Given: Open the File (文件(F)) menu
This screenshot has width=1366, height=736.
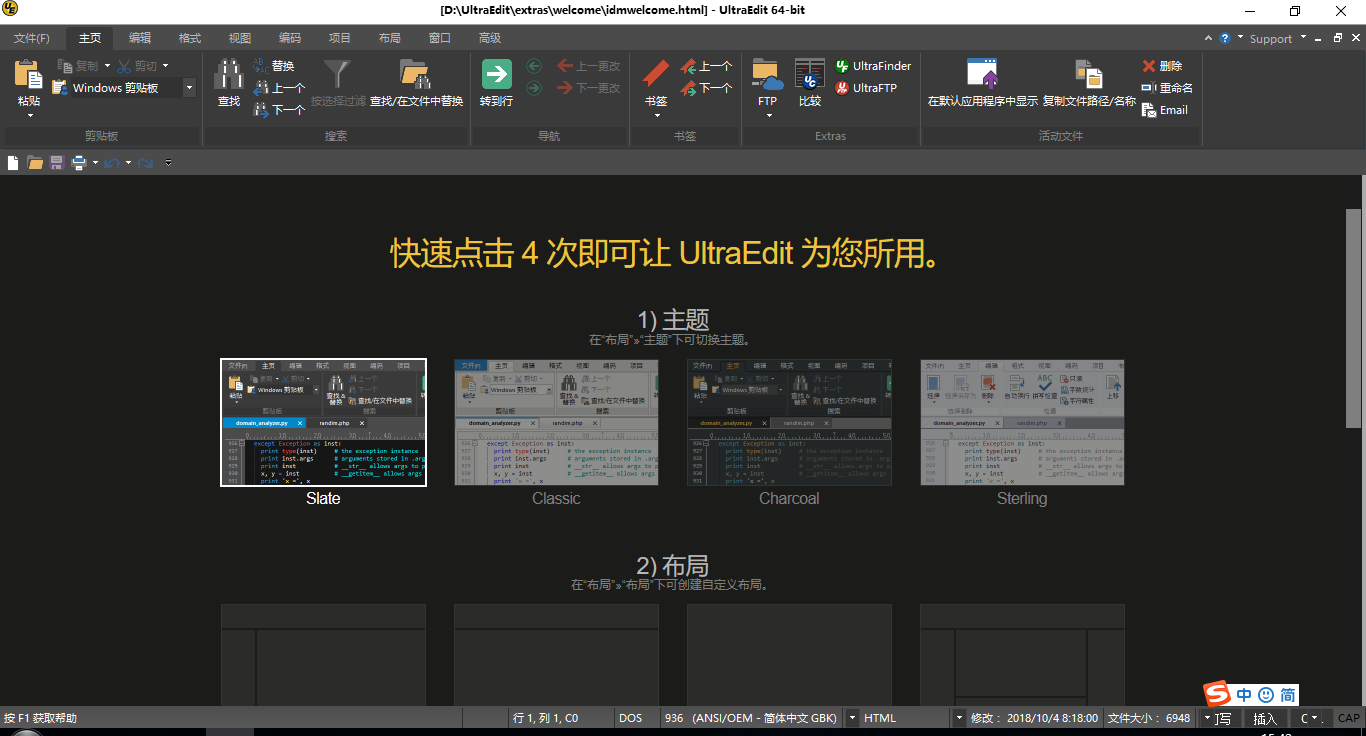Looking at the screenshot, I should point(31,38).
